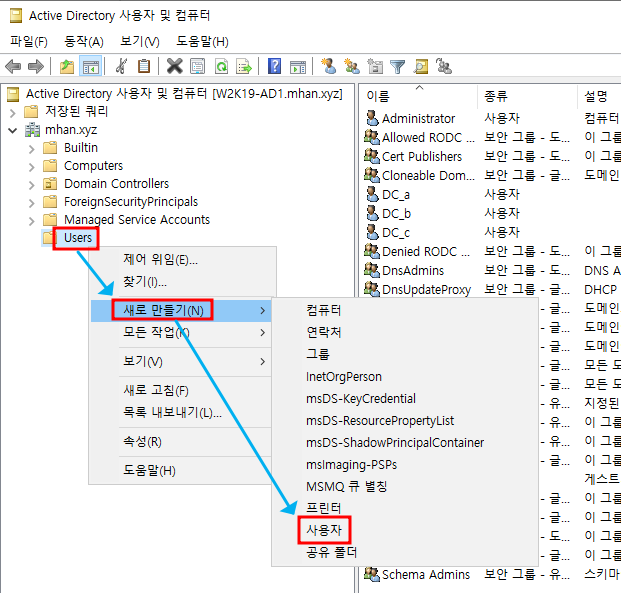Open the 도움말(H) menu bar item
The width and height of the screenshot is (621, 593).
202,41
